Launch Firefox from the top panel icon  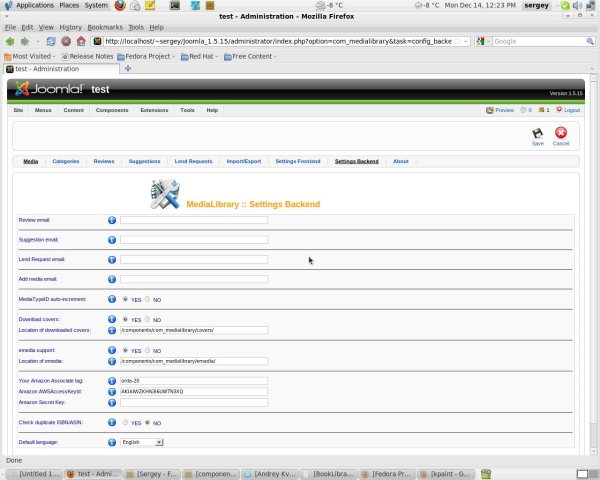tap(120, 5)
